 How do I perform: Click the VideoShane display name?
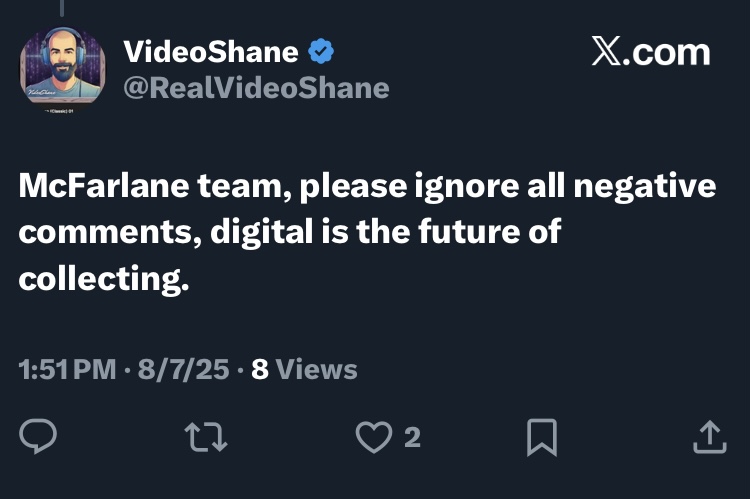pyautogui.click(x=210, y=51)
